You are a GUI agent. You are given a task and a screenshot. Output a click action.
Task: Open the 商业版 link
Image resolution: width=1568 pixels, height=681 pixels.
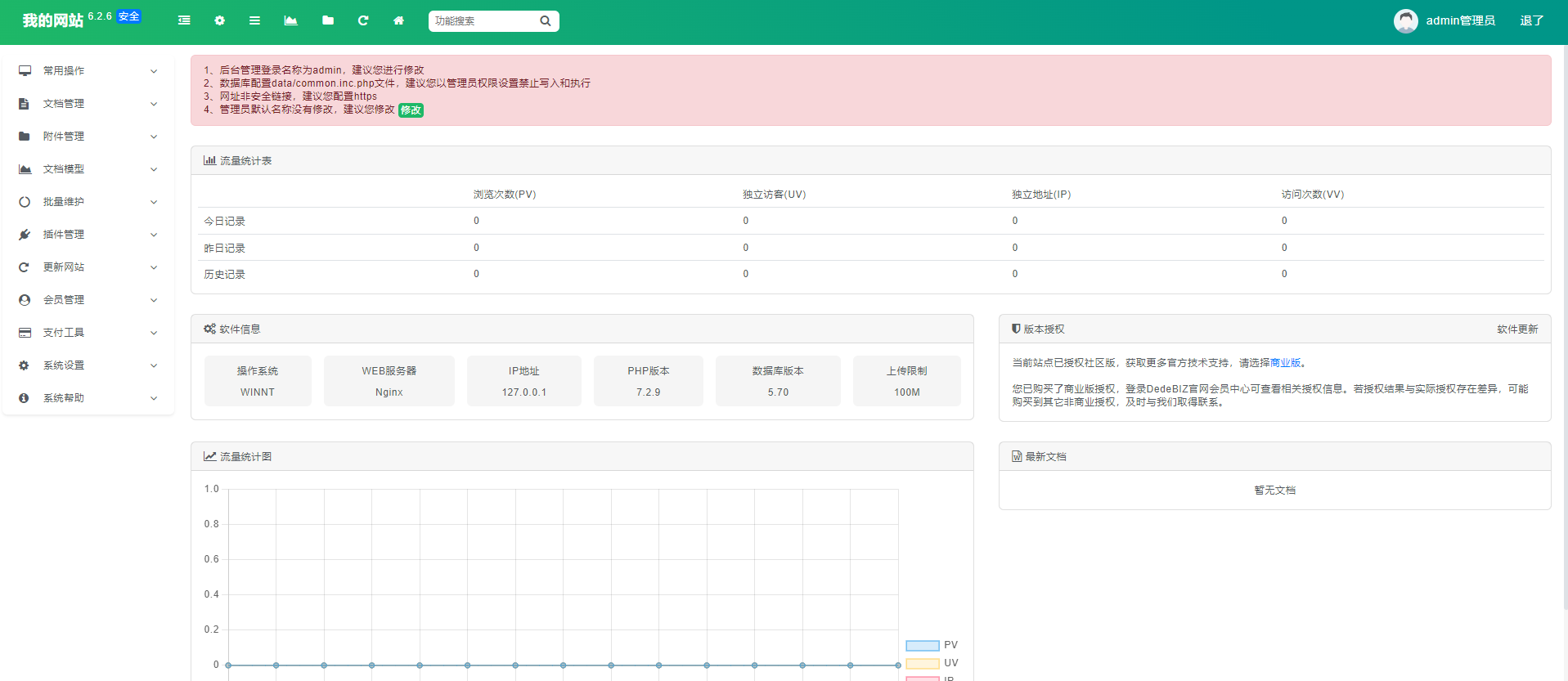point(1285,363)
